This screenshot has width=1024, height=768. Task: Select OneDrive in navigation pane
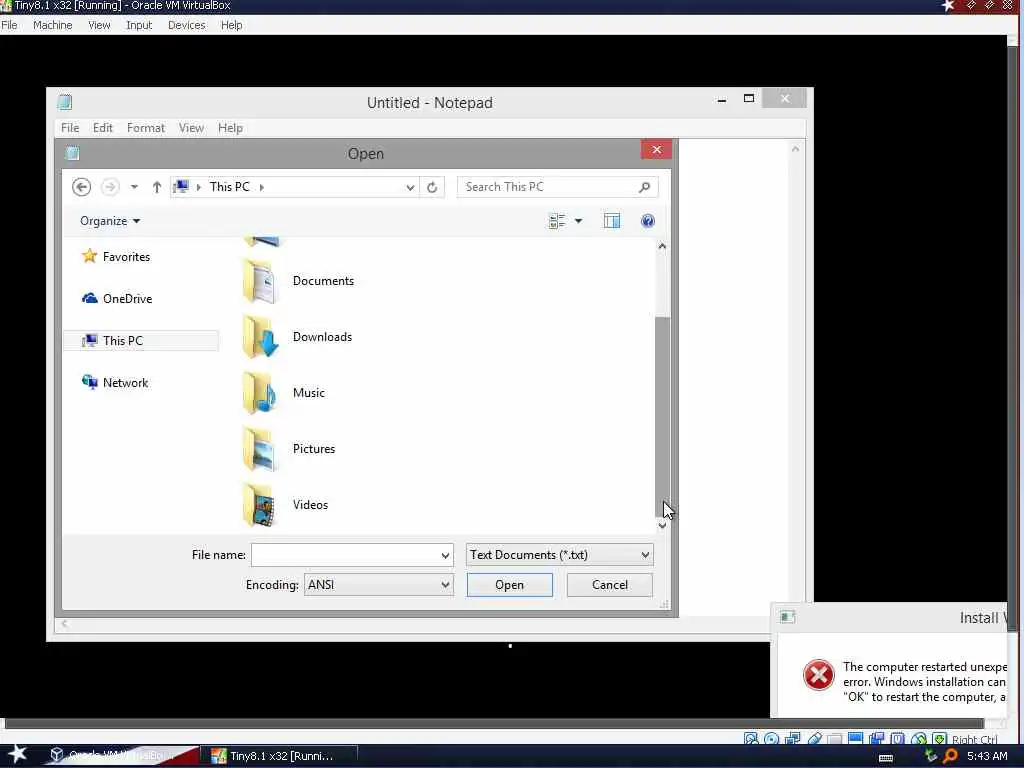tap(117, 298)
